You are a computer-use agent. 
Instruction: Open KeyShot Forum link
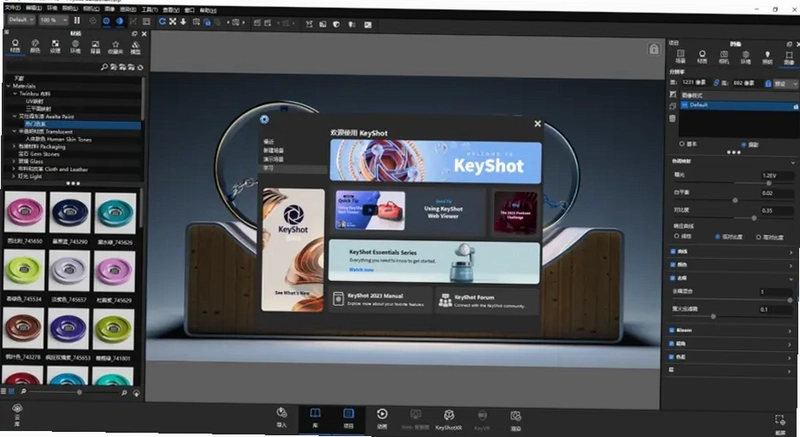click(487, 301)
